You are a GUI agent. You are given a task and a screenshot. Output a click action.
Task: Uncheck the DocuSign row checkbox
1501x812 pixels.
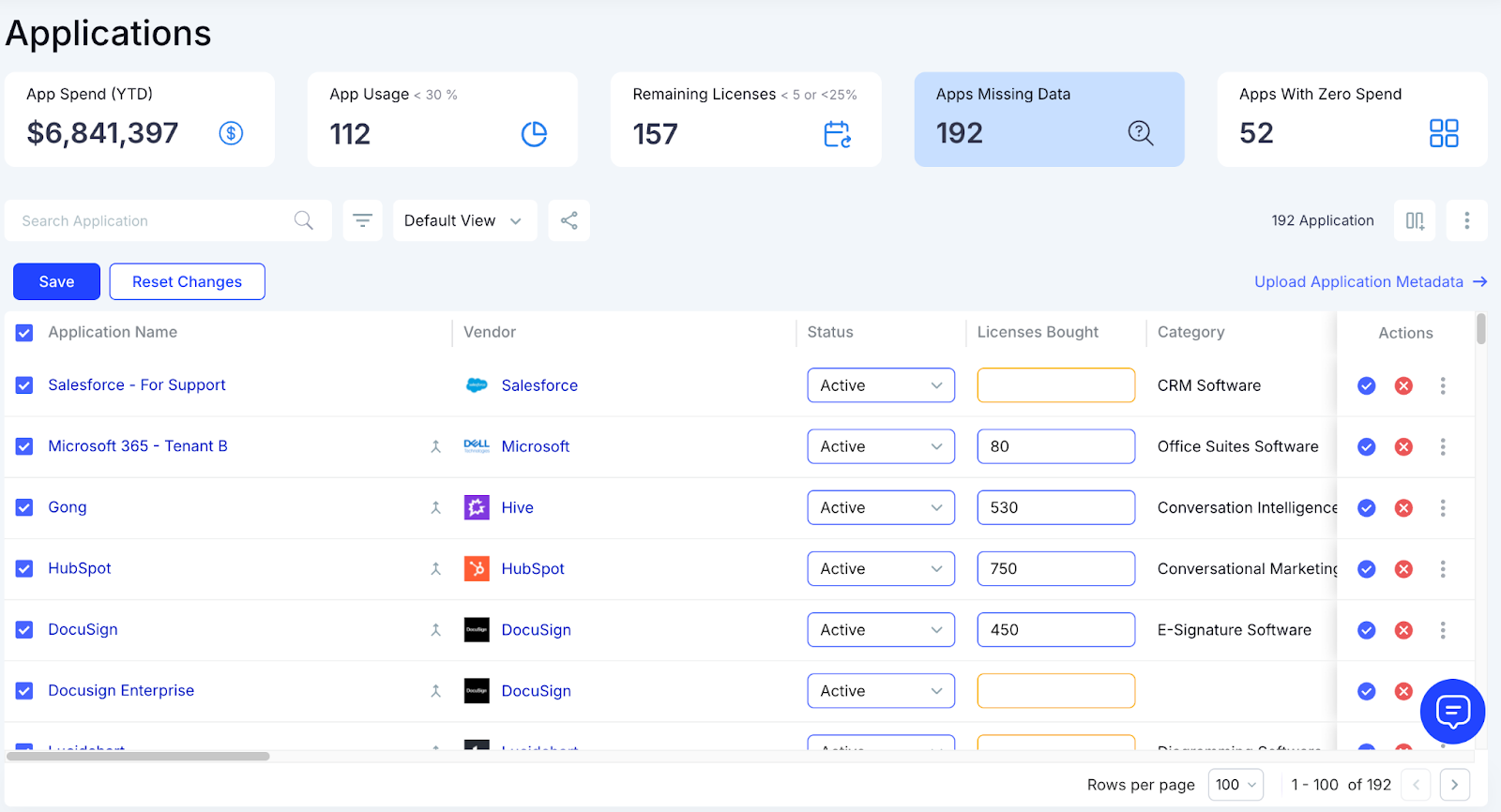(x=24, y=630)
